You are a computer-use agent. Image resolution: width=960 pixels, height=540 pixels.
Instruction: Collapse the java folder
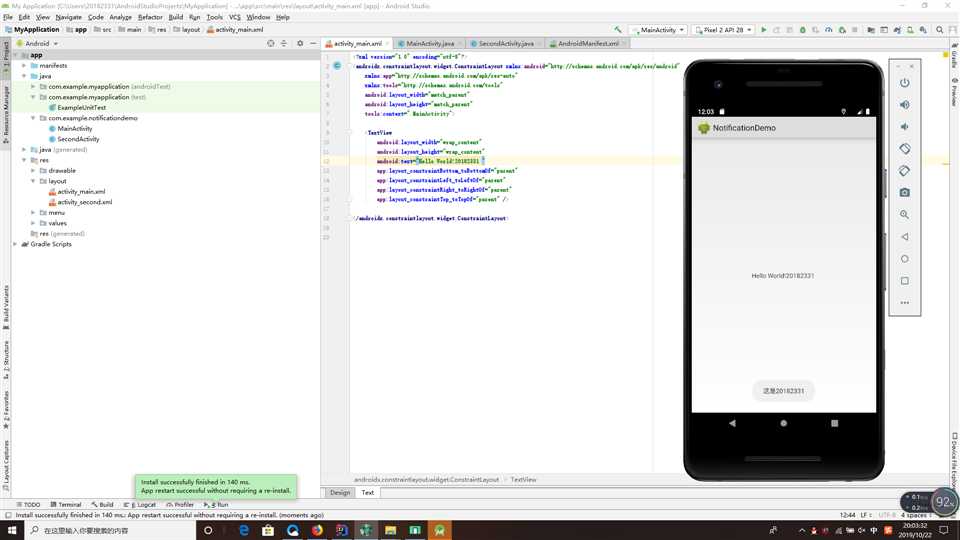[24, 76]
